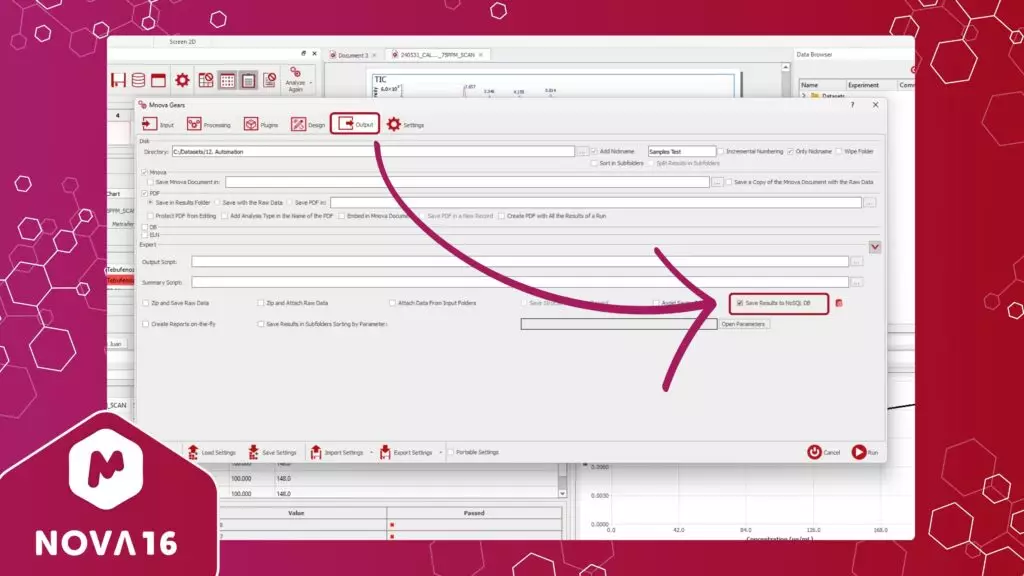1024x576 pixels.
Task: Collapse the Expert section chevron
Action: 874,246
